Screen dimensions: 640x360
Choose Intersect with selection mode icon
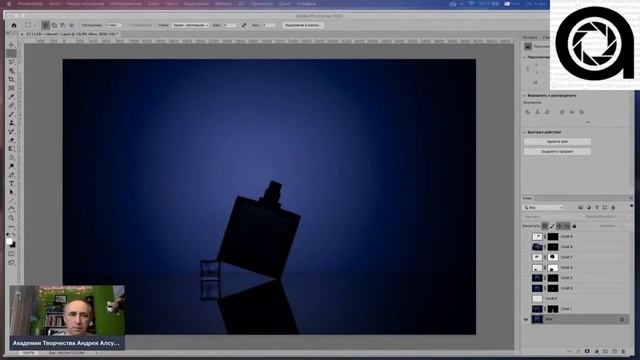(x=71, y=25)
